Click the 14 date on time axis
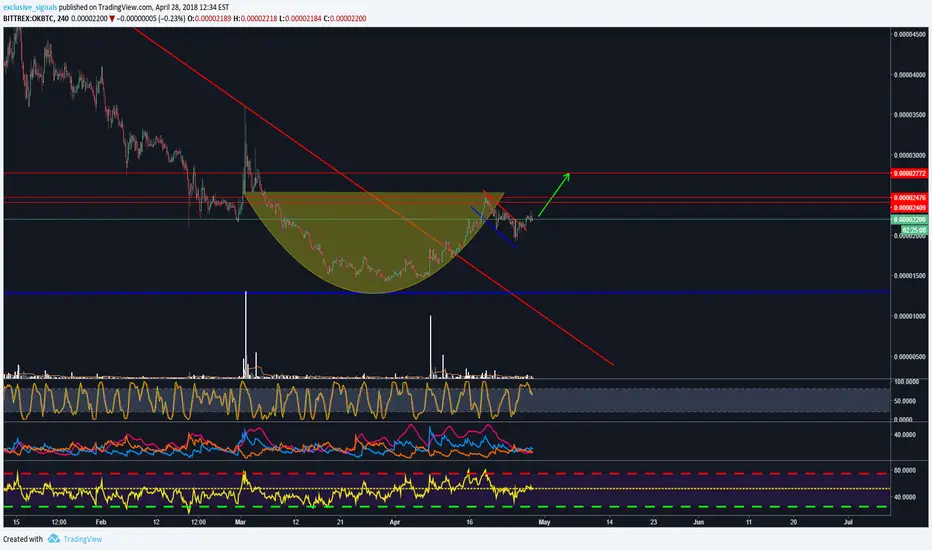 [609, 522]
